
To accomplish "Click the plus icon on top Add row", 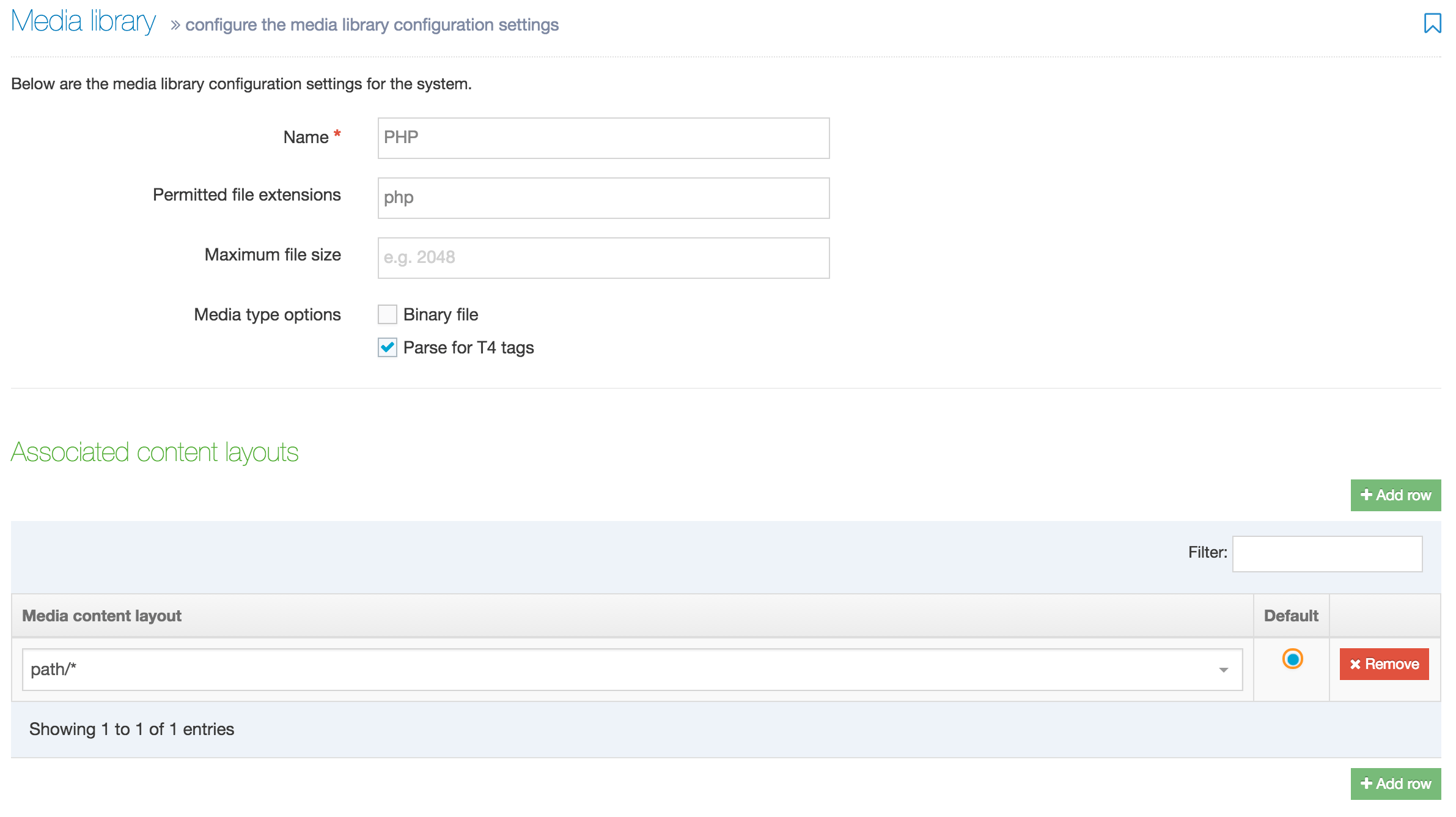I will tap(1367, 495).
